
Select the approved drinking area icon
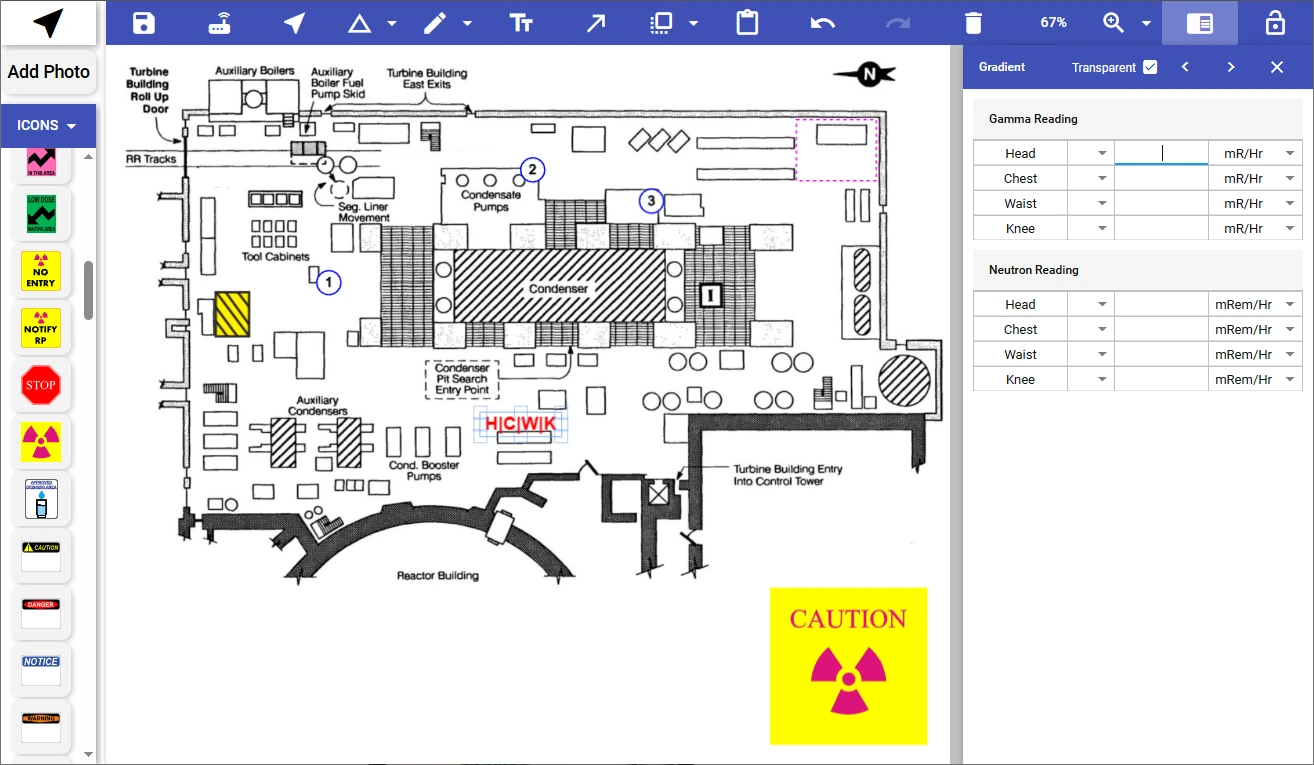[41, 499]
